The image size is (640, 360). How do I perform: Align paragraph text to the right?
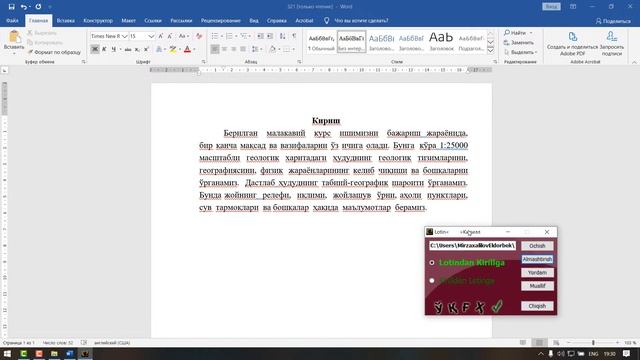point(233,49)
